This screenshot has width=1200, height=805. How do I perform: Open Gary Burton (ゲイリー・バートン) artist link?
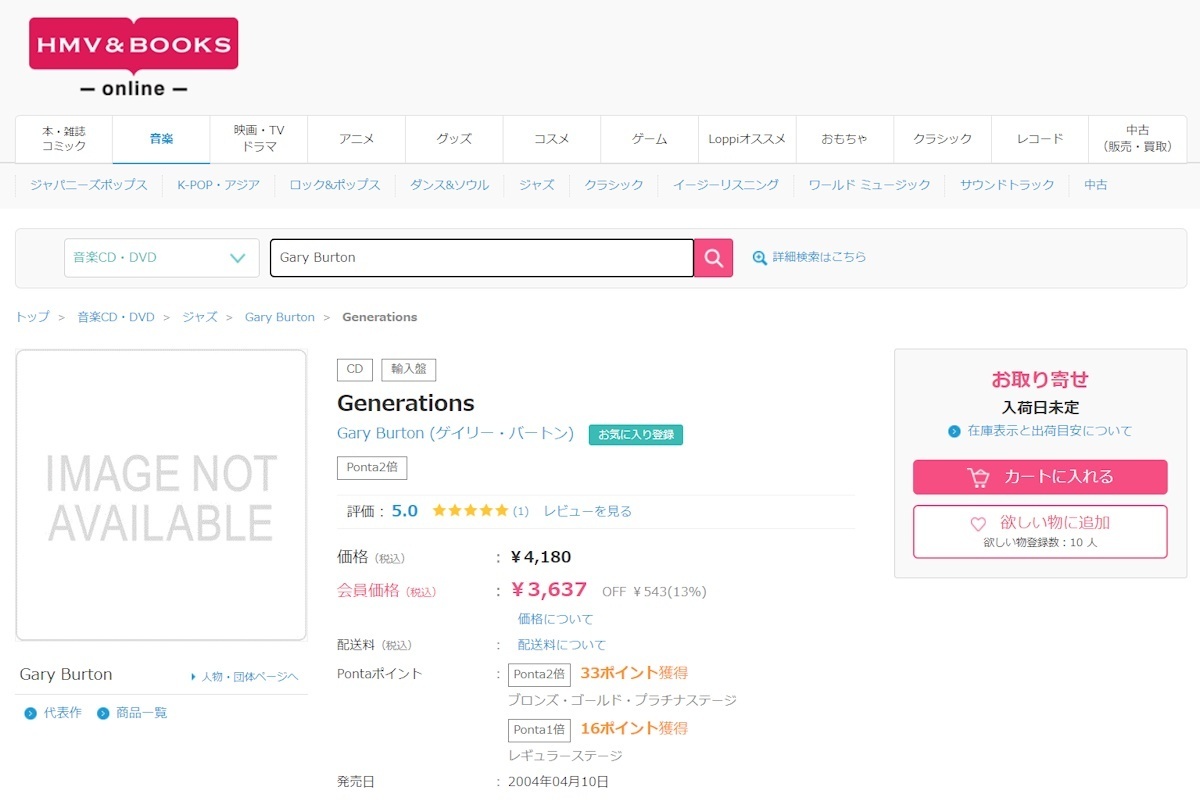pos(456,434)
